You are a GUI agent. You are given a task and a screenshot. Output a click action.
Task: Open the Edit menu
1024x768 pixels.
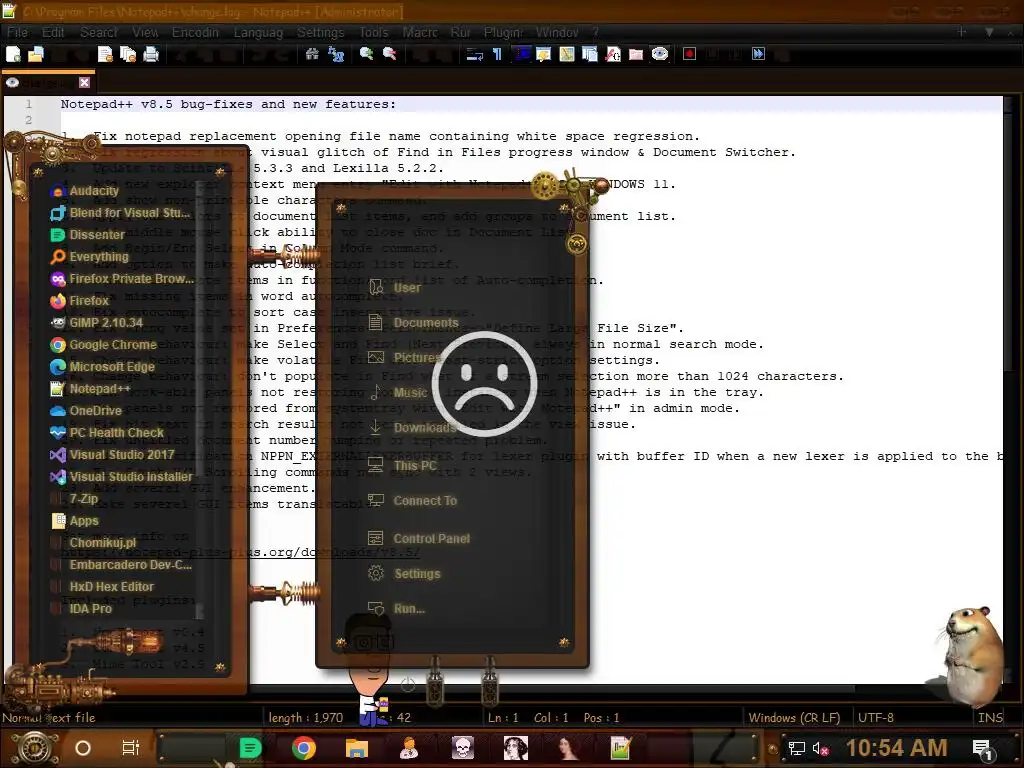click(x=53, y=33)
